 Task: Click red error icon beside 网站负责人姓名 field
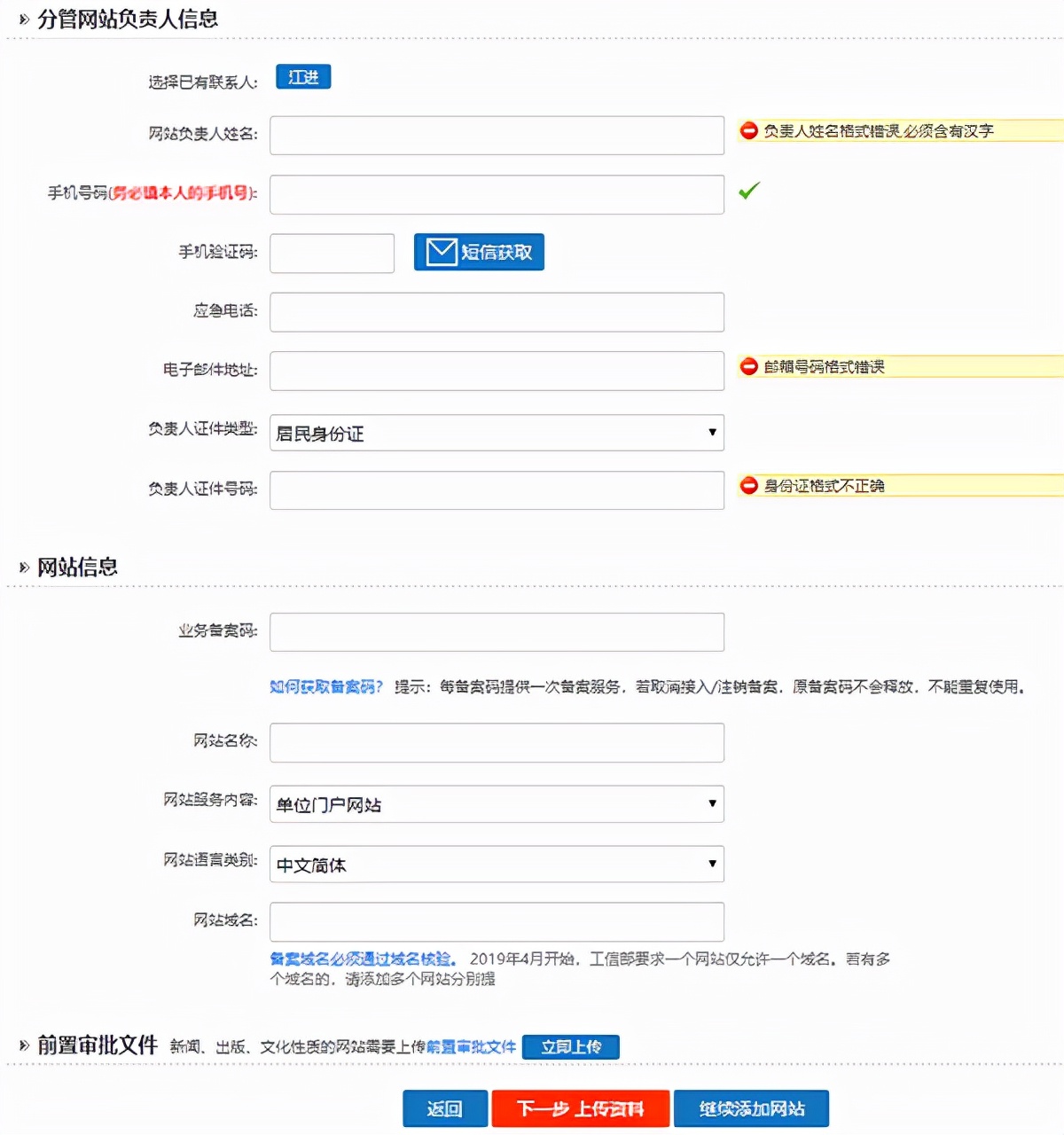[748, 130]
